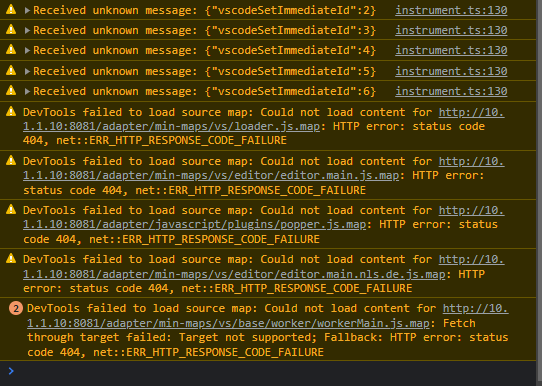542x386 pixels.
Task: Select text "Received unknown message" in Id 2 row
Action: point(112,10)
